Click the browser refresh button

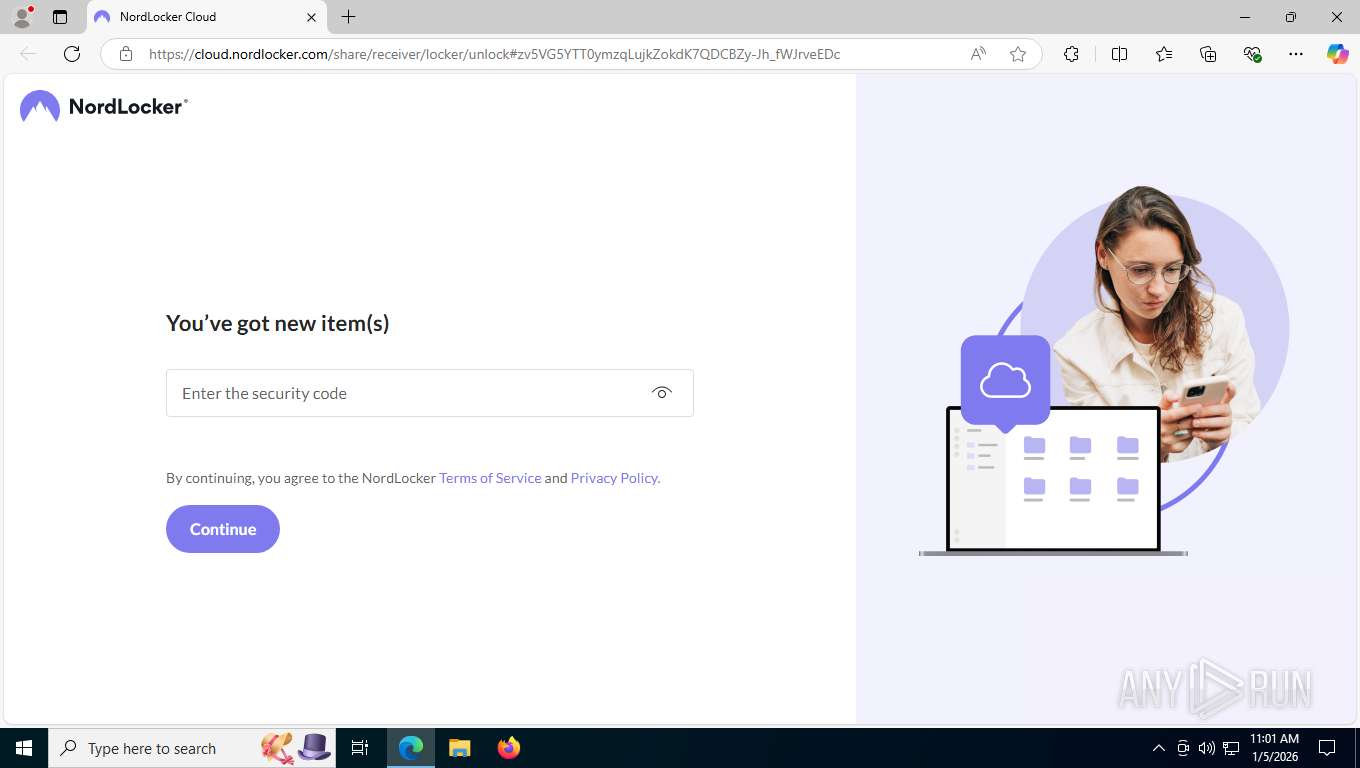coord(72,54)
